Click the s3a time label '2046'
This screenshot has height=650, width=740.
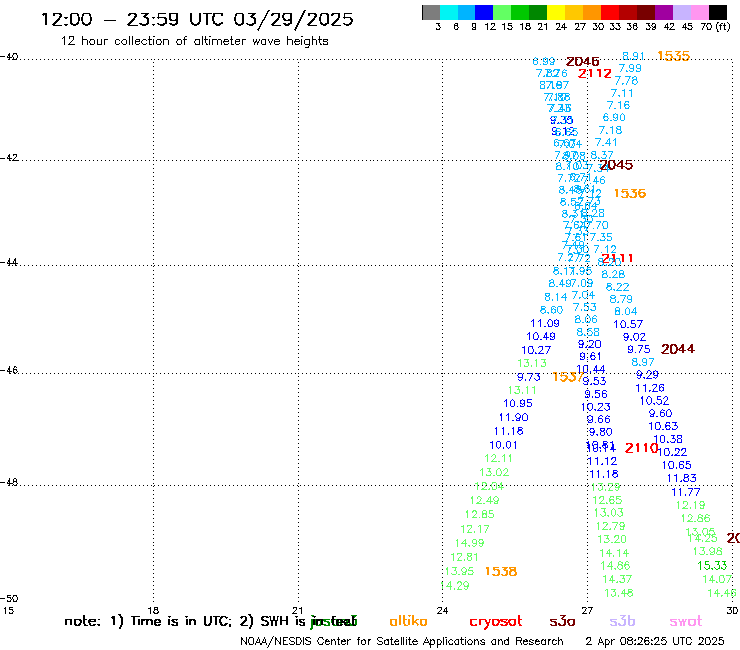583,62
